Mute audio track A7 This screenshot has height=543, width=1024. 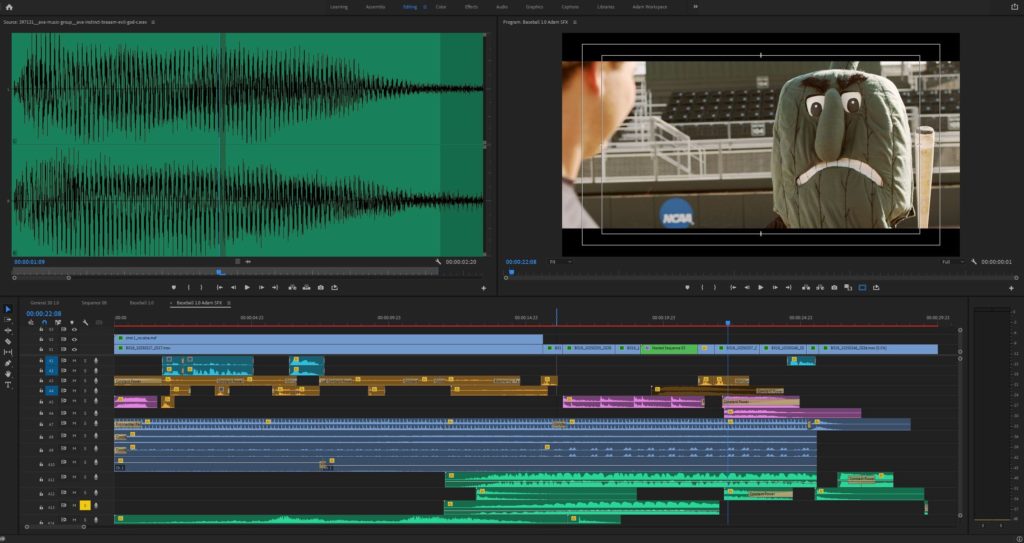pos(73,424)
